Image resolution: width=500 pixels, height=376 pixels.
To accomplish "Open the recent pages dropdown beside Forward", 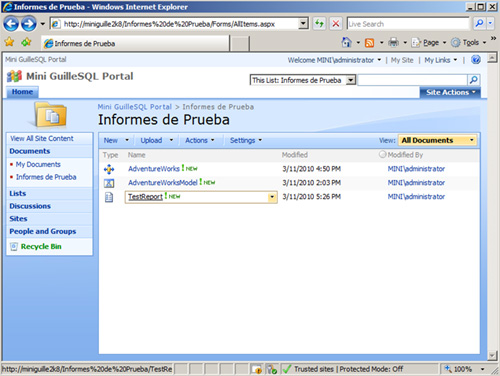I will coord(42,24).
